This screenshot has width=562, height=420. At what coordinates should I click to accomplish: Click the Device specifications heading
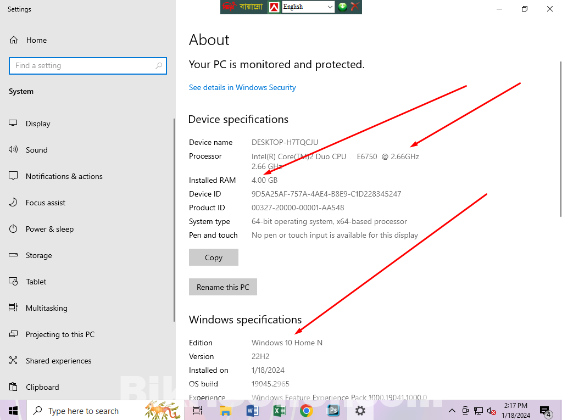point(238,119)
